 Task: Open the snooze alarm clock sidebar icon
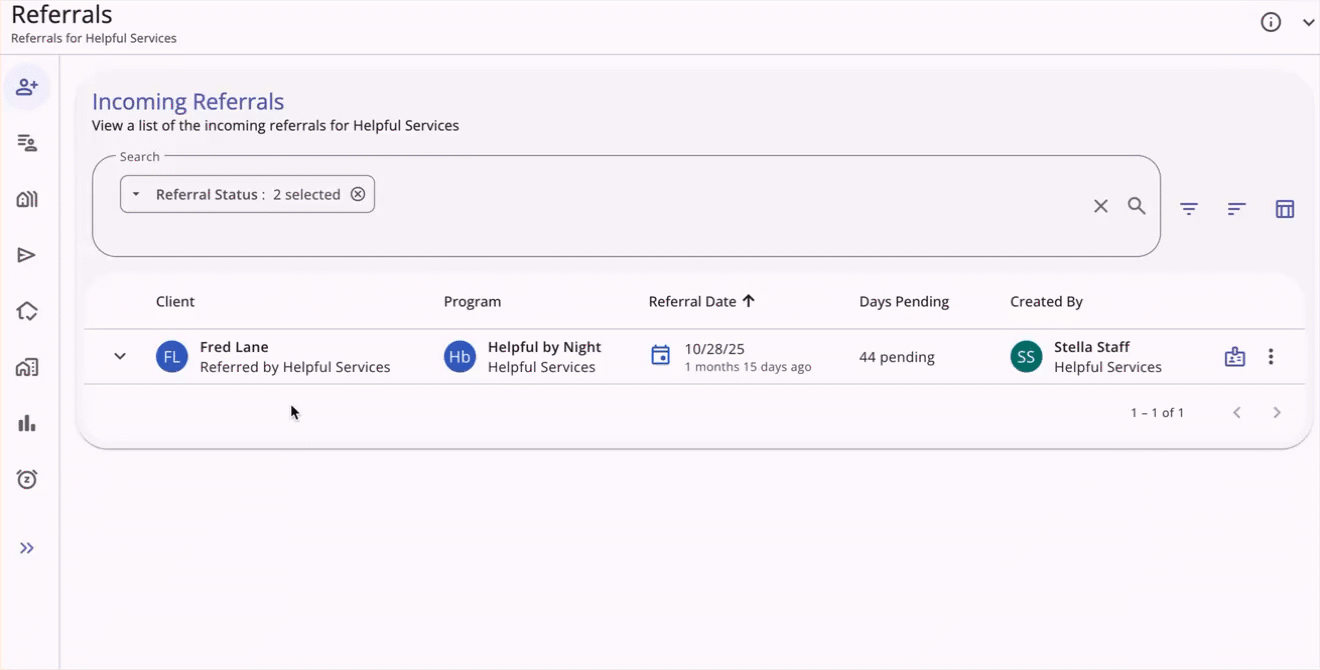[x=27, y=479]
